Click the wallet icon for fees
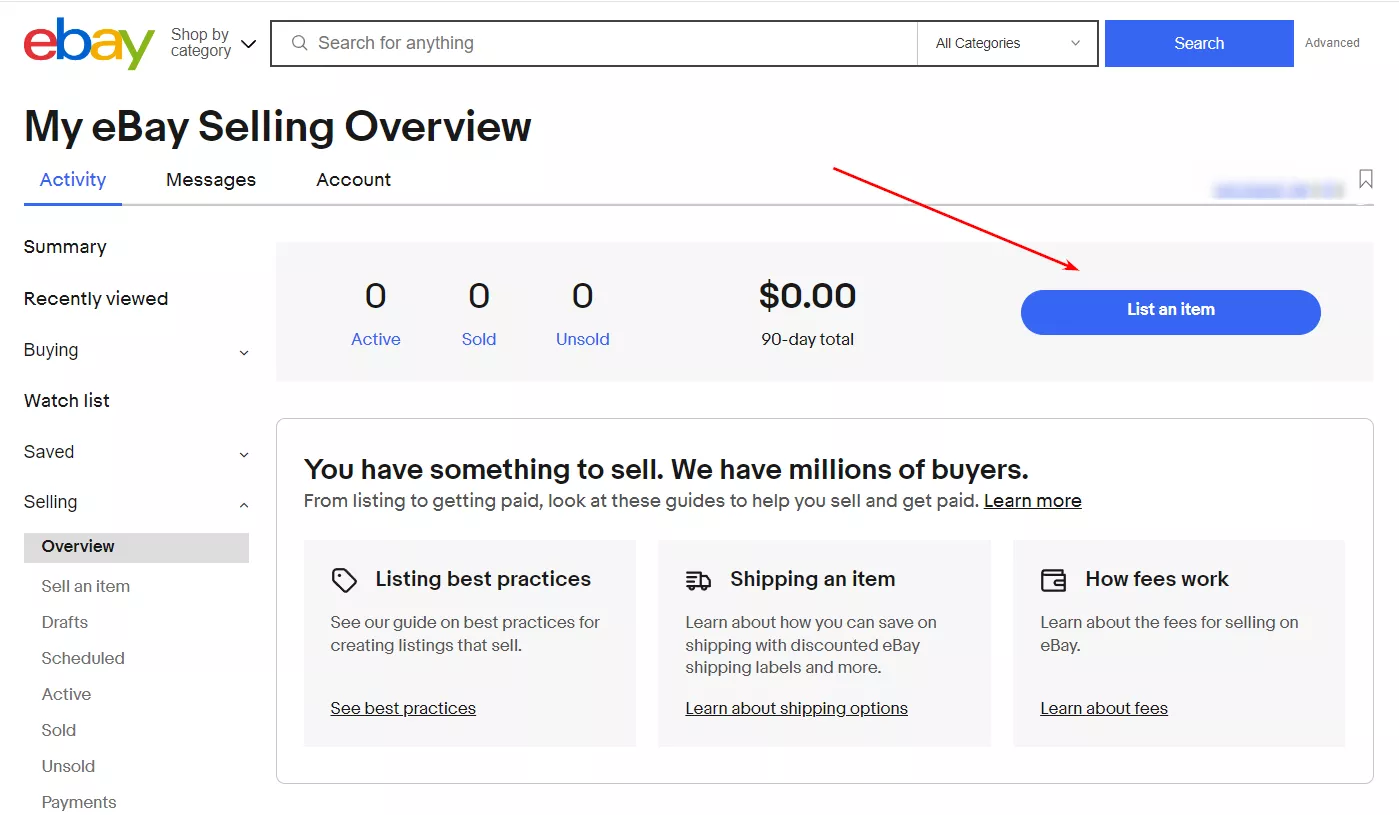 (x=1053, y=580)
